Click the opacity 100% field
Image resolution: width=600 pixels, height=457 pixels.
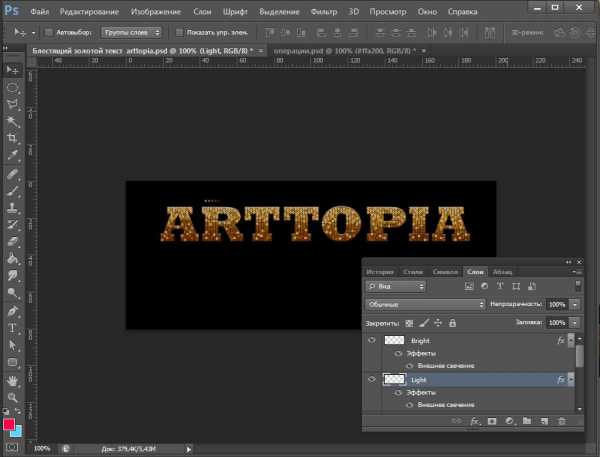(x=557, y=305)
